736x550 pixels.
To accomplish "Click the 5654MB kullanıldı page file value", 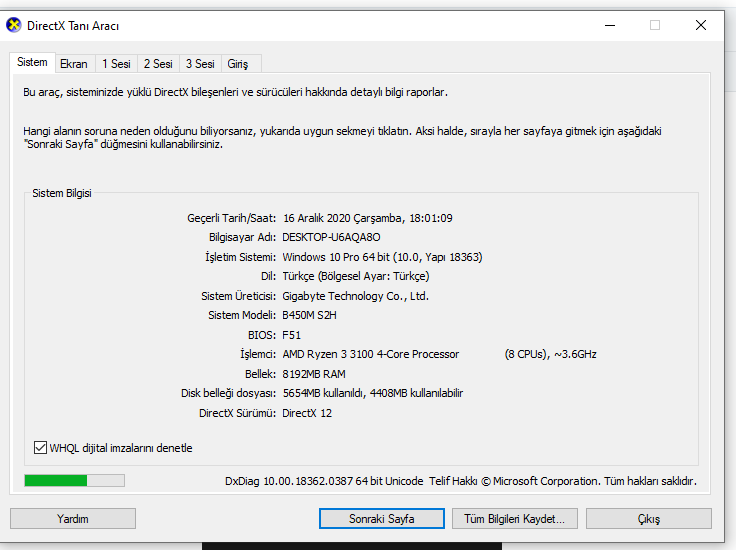I will pos(373,393).
